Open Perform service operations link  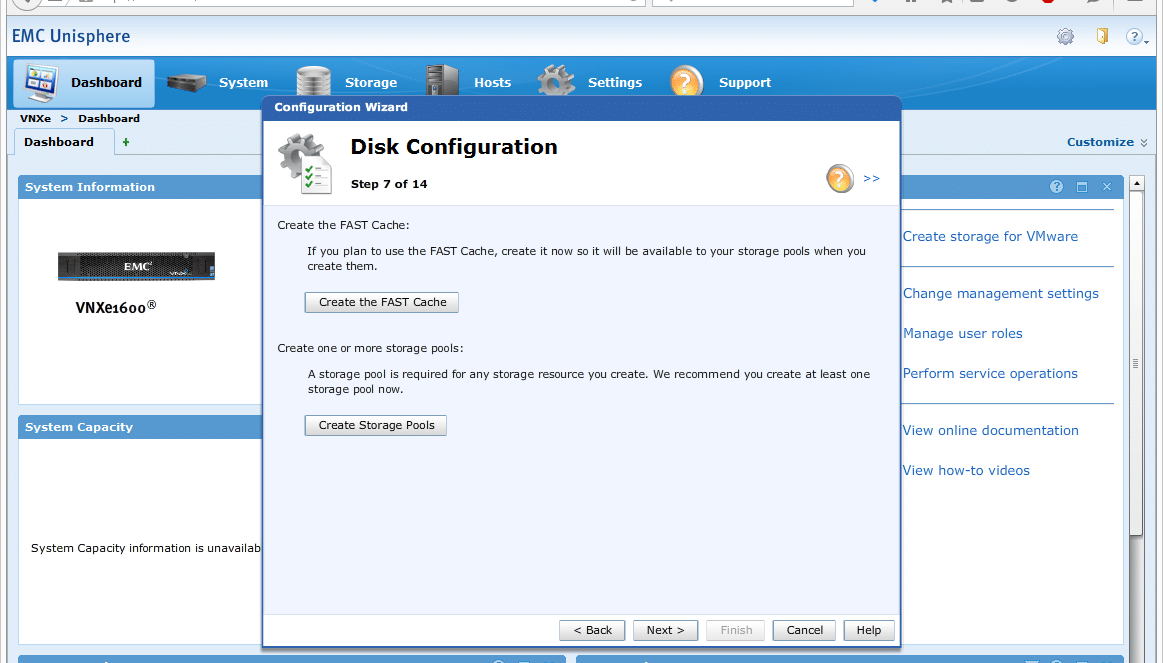[x=990, y=374]
